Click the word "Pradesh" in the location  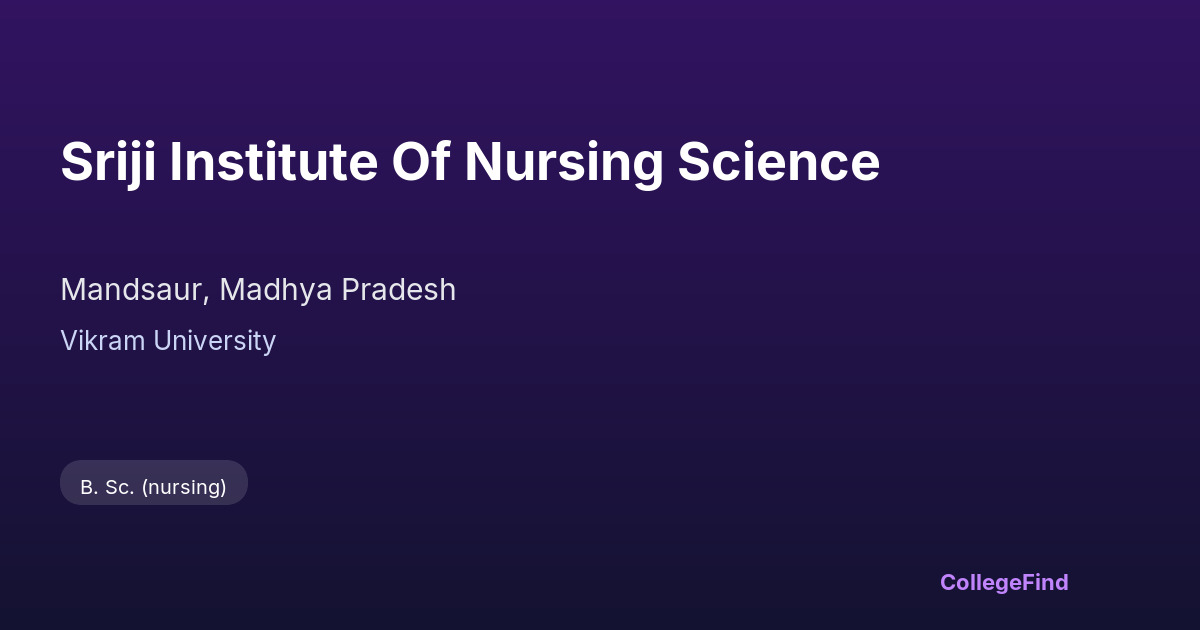pos(399,290)
